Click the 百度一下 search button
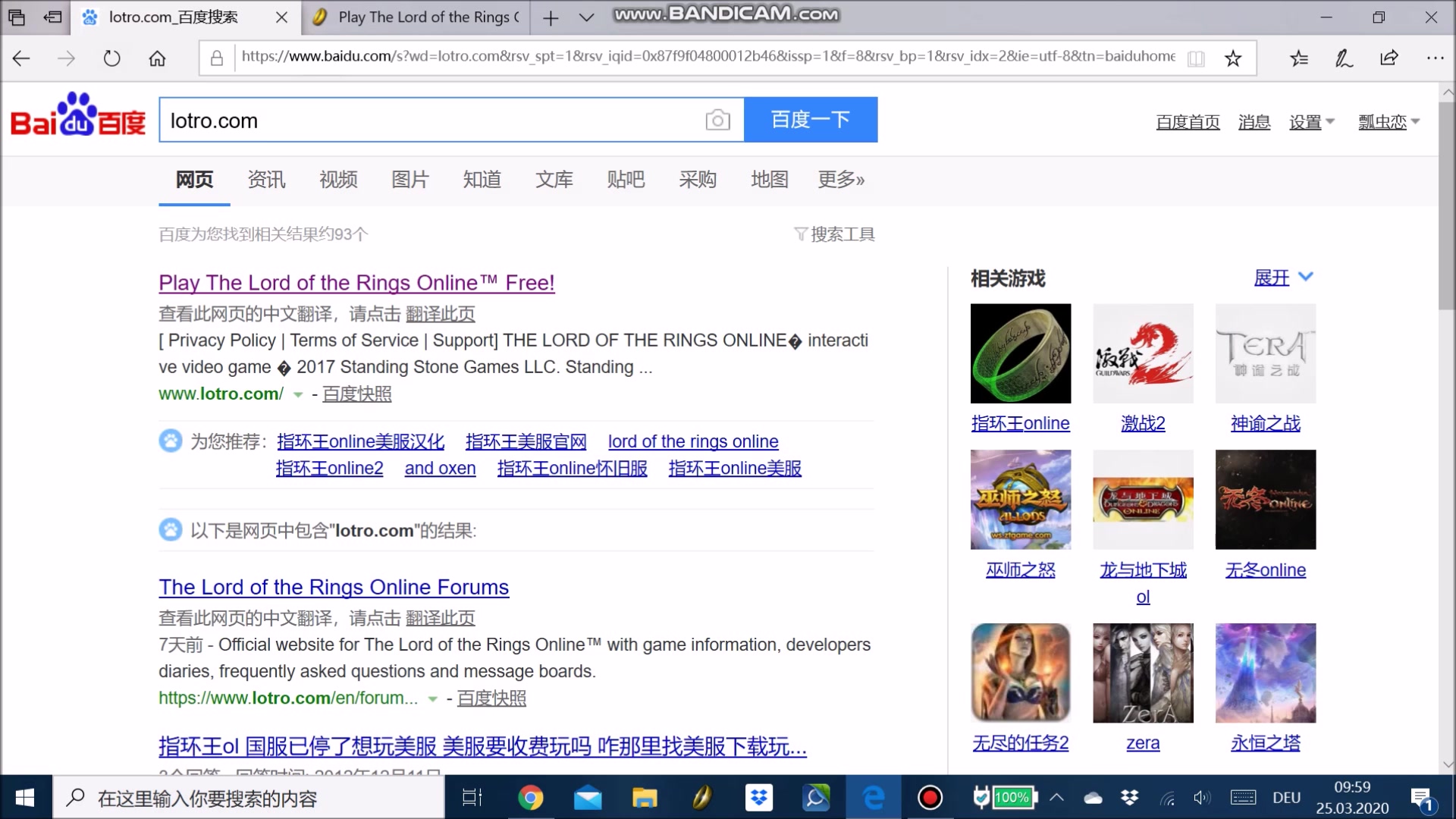The image size is (1456, 819). coord(811,120)
